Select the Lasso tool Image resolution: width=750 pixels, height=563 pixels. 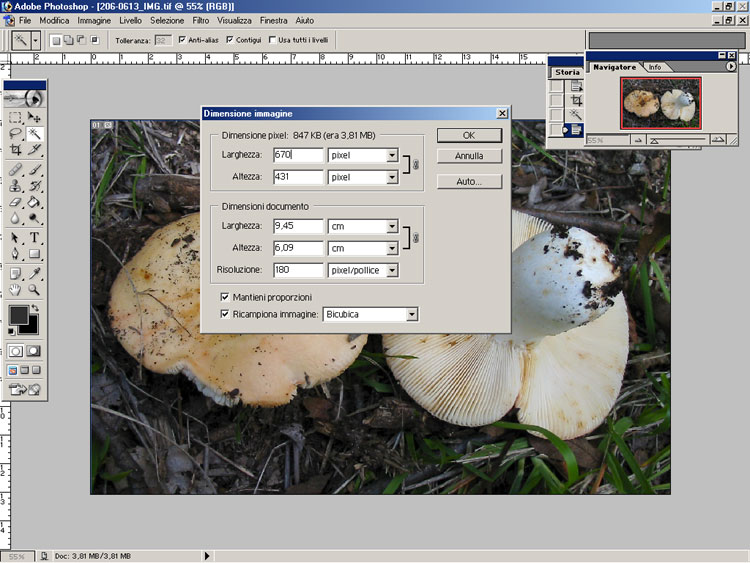pyautogui.click(x=15, y=132)
